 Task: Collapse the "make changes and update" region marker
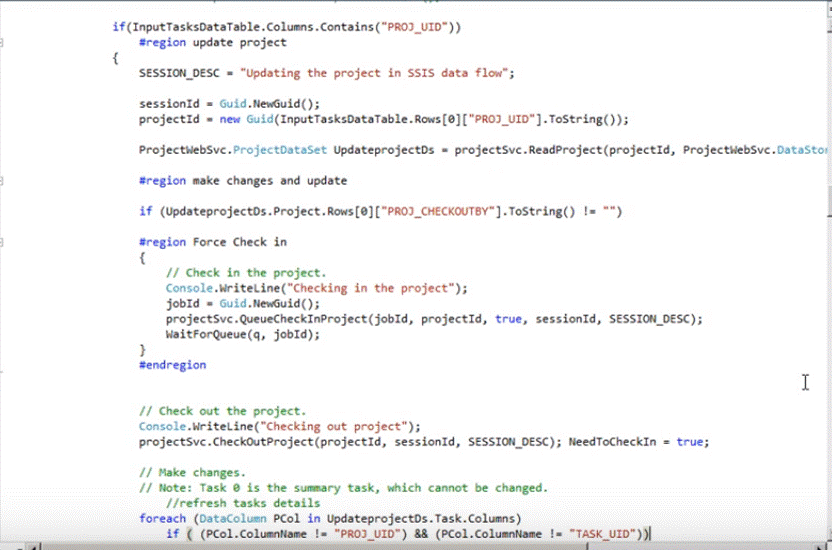pyautogui.click(x=2, y=181)
